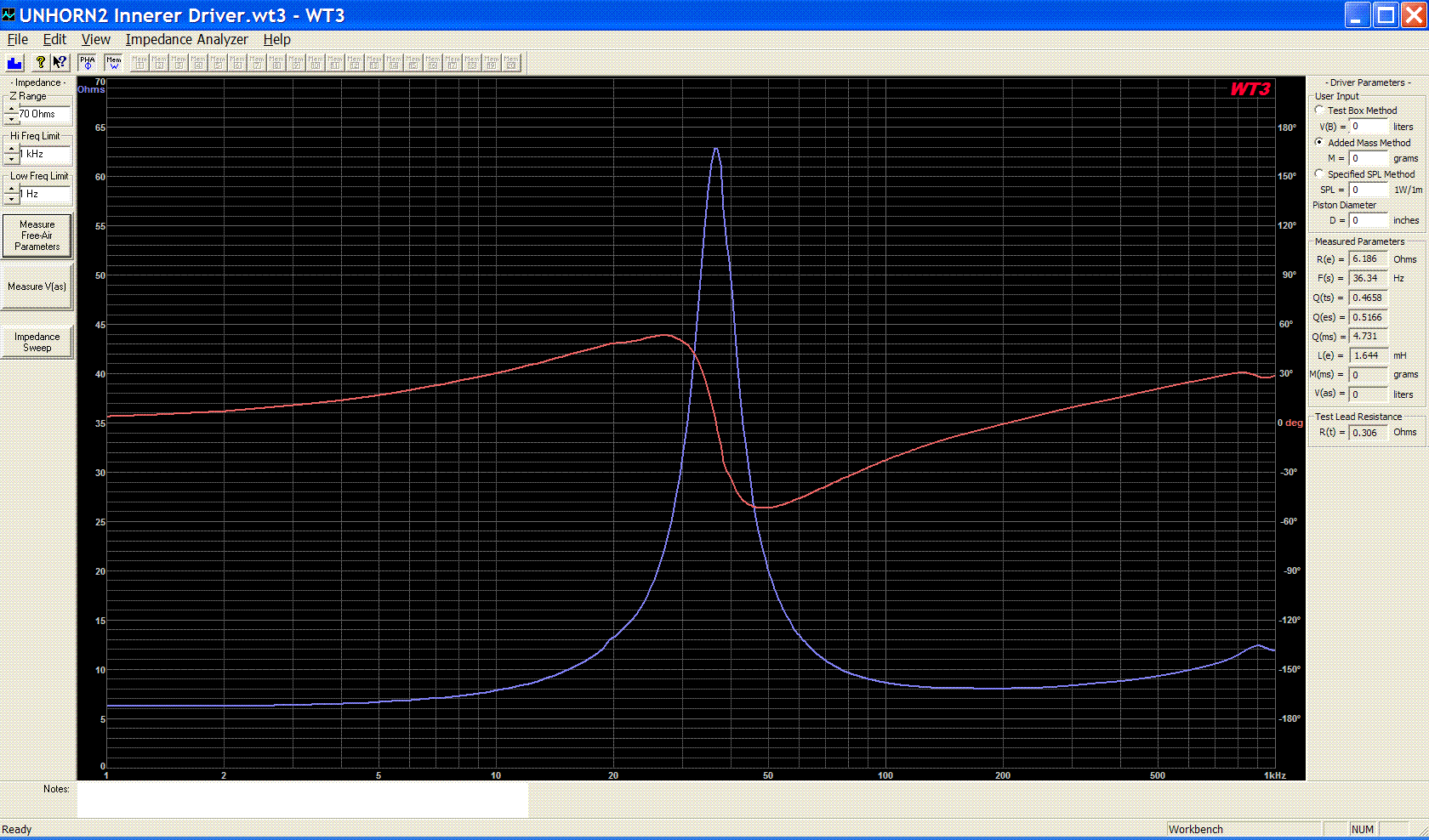This screenshot has width=1429, height=840.
Task: Select the Mem 6 memory slot icon
Action: (x=237, y=62)
